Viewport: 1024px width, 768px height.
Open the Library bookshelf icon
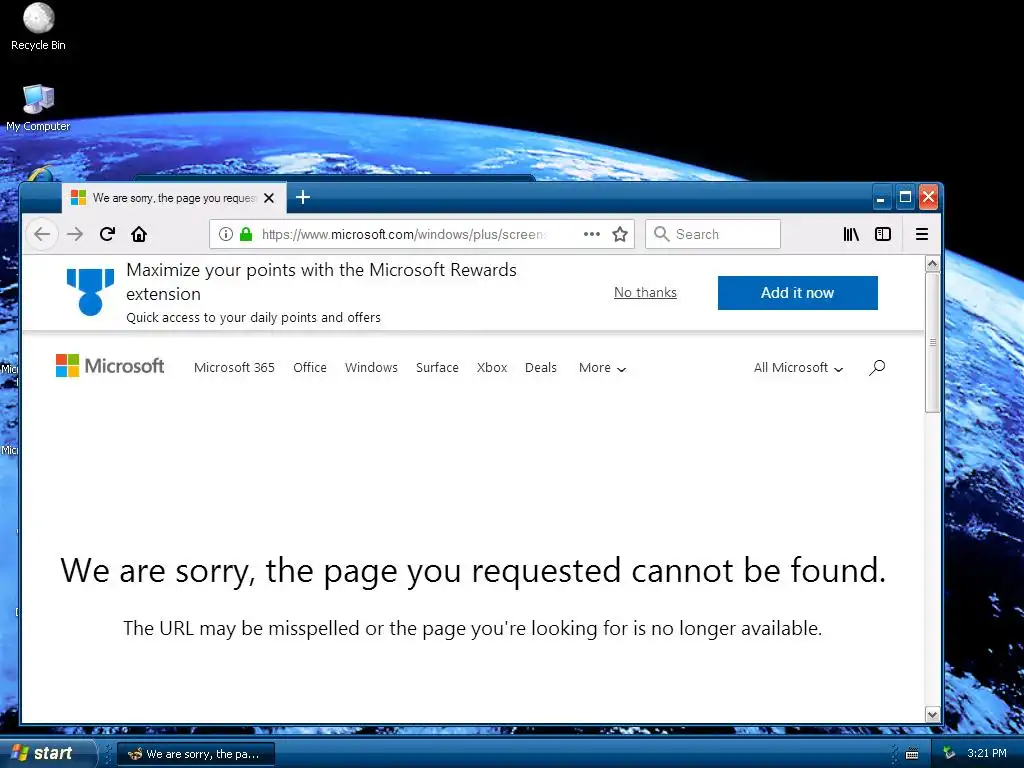[x=851, y=234]
